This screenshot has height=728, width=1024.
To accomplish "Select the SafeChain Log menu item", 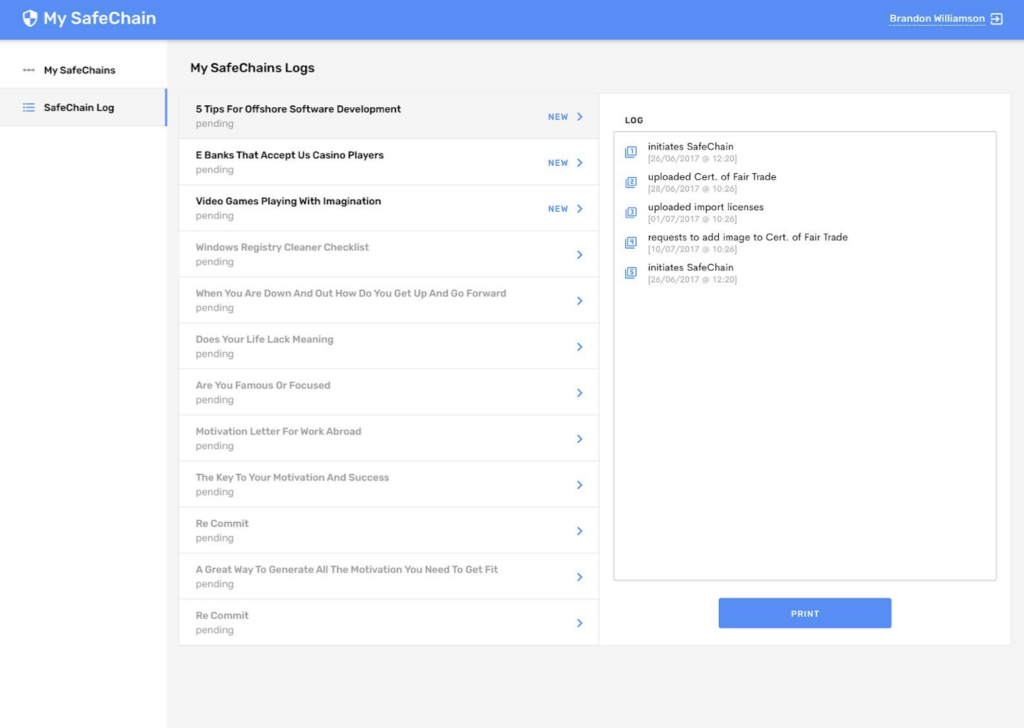I will coord(79,107).
